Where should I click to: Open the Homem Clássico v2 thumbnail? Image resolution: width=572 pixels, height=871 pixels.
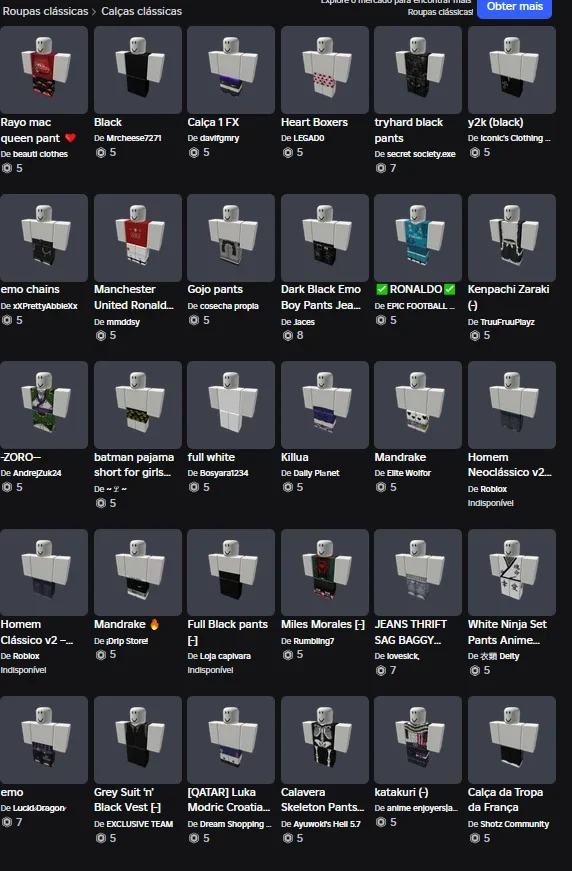pos(44,573)
